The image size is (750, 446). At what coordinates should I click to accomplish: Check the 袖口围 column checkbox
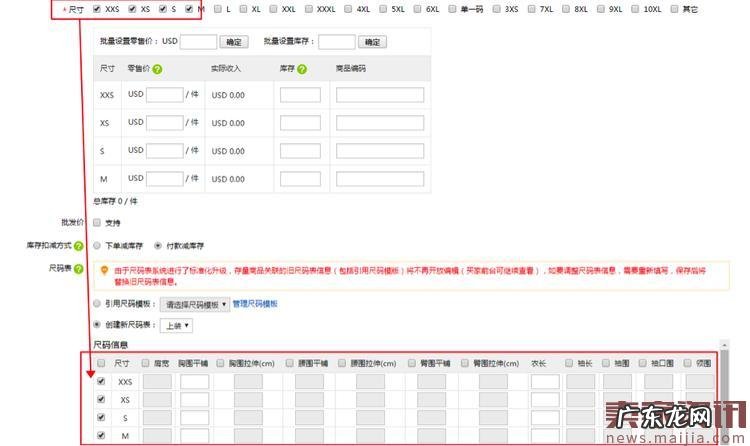pos(642,363)
